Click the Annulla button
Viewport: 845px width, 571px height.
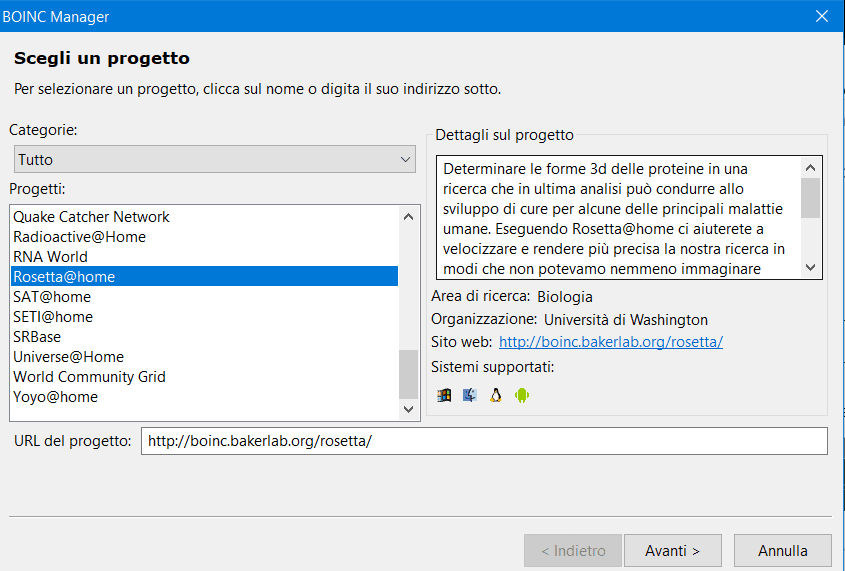(x=782, y=551)
